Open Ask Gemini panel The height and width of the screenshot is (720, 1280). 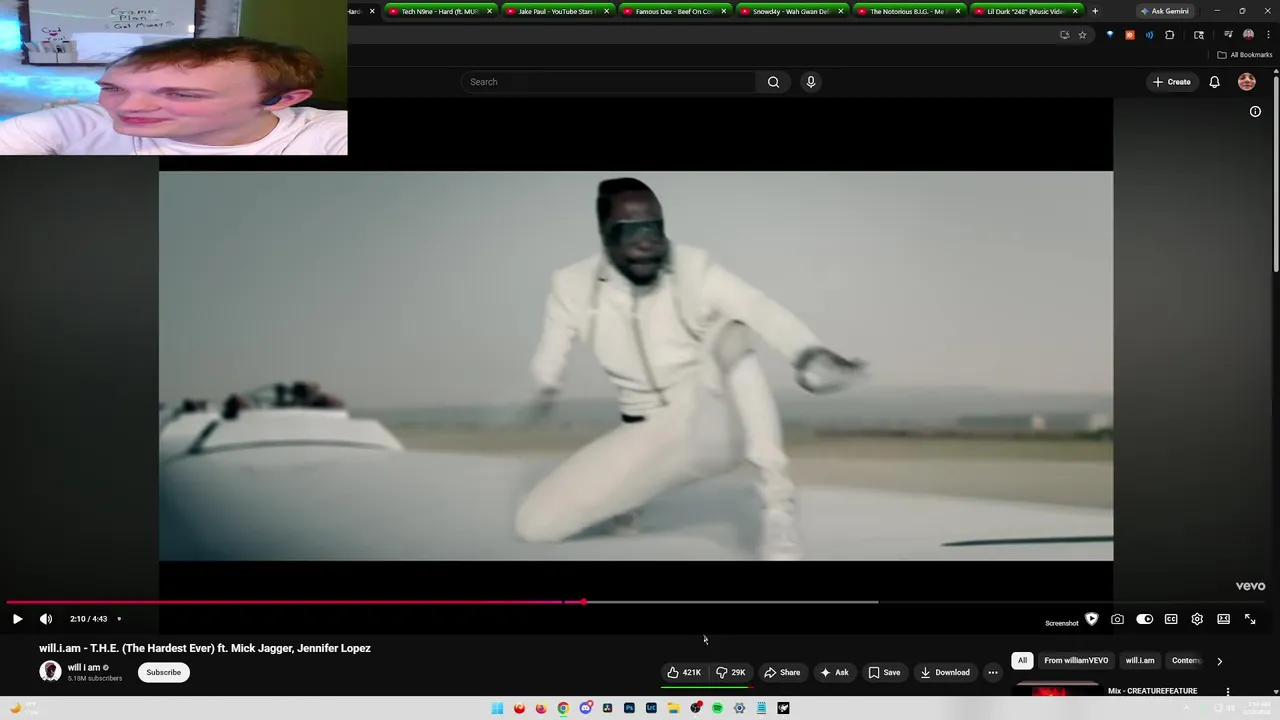pos(1165,11)
